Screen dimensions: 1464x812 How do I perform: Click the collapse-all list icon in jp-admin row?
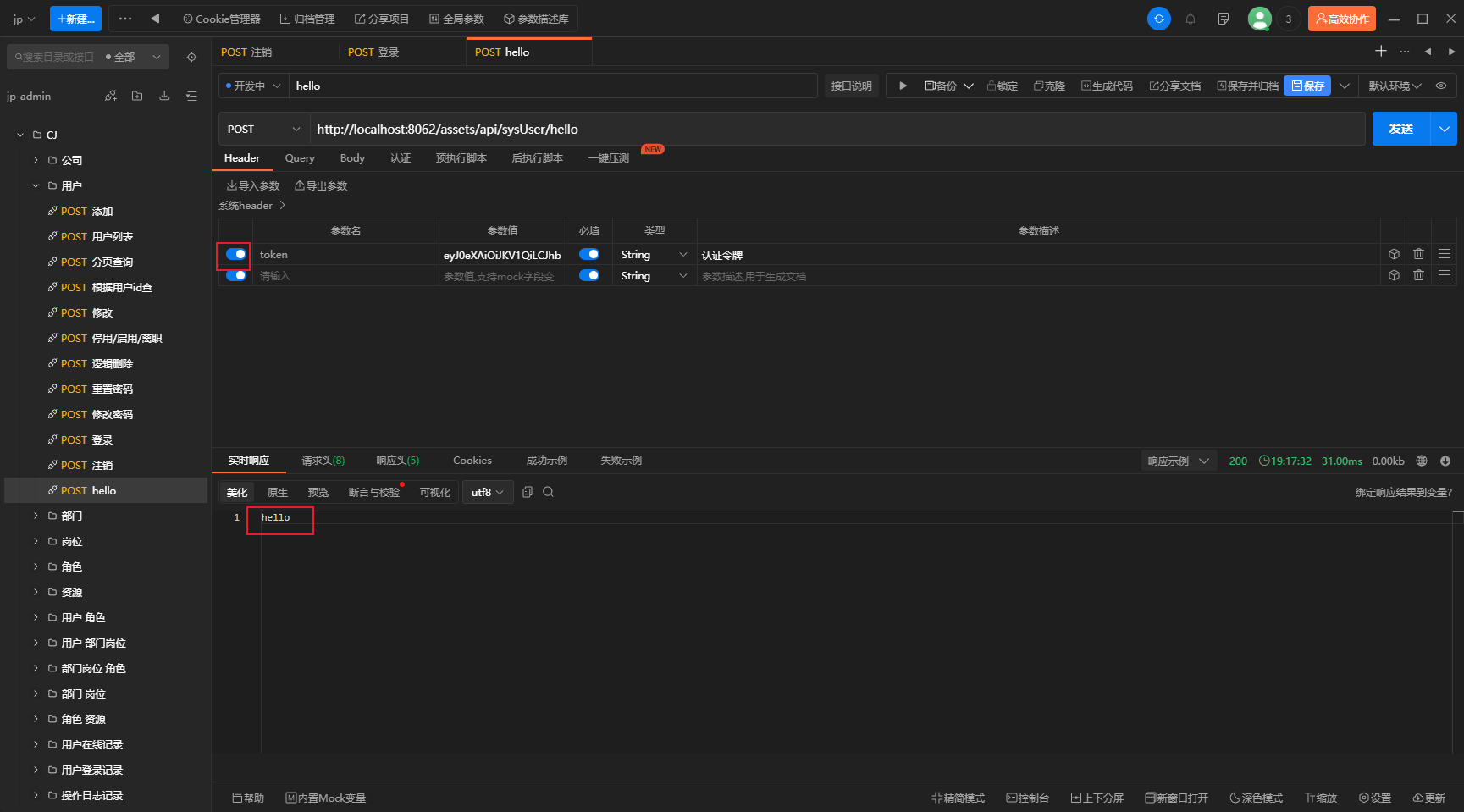(x=191, y=96)
